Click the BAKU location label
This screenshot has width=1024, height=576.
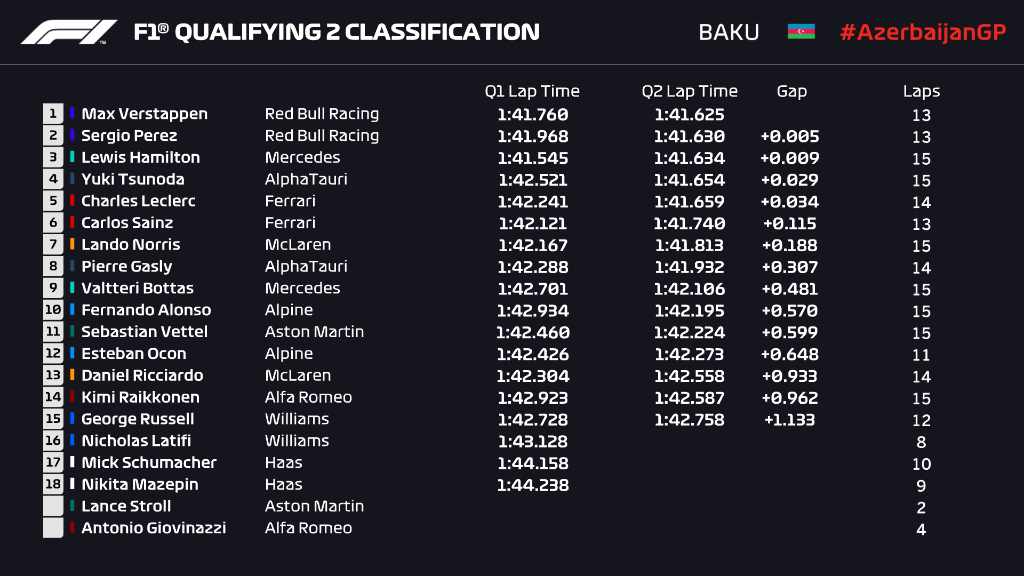pyautogui.click(x=728, y=32)
